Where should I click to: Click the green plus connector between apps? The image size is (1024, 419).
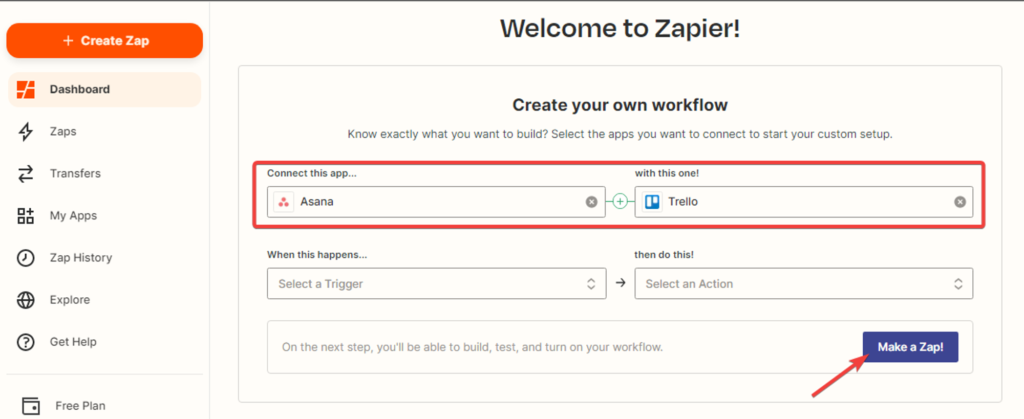click(620, 202)
